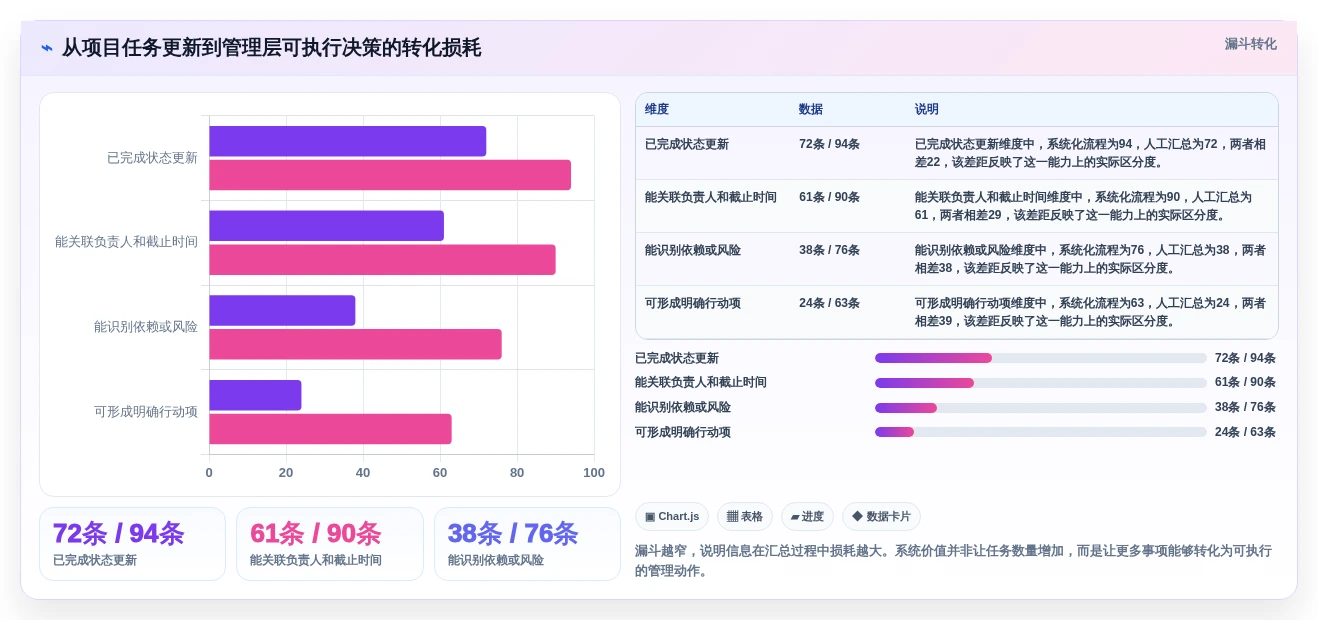Click the purple bar for 已完成状态更新
1318x620 pixels.
pyautogui.click(x=348, y=141)
